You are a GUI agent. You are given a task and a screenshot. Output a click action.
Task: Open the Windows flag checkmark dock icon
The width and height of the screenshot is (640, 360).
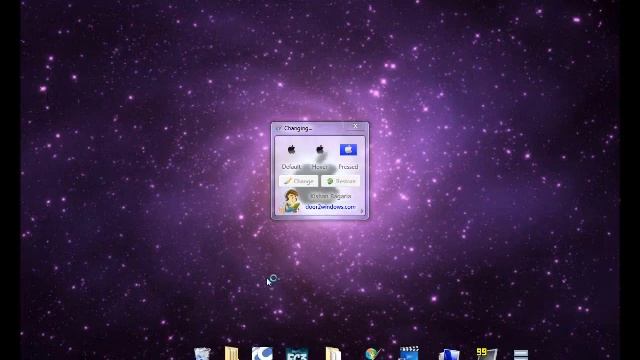[x=373, y=354]
